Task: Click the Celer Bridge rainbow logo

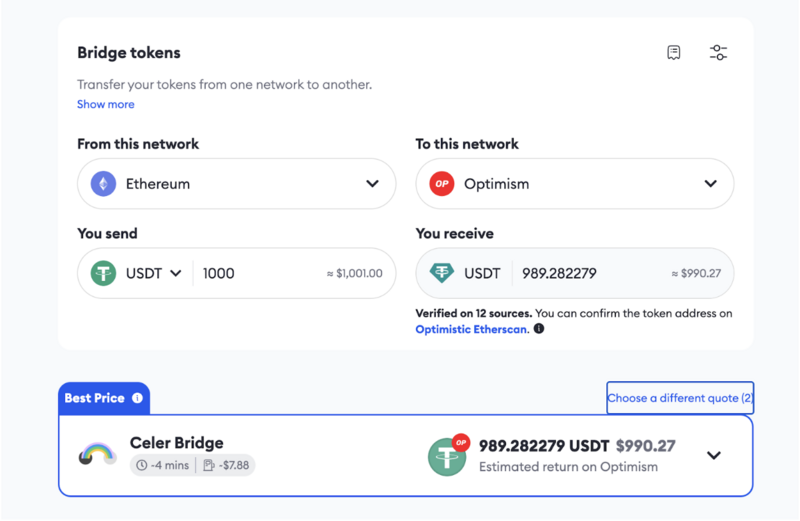Action: (x=97, y=454)
